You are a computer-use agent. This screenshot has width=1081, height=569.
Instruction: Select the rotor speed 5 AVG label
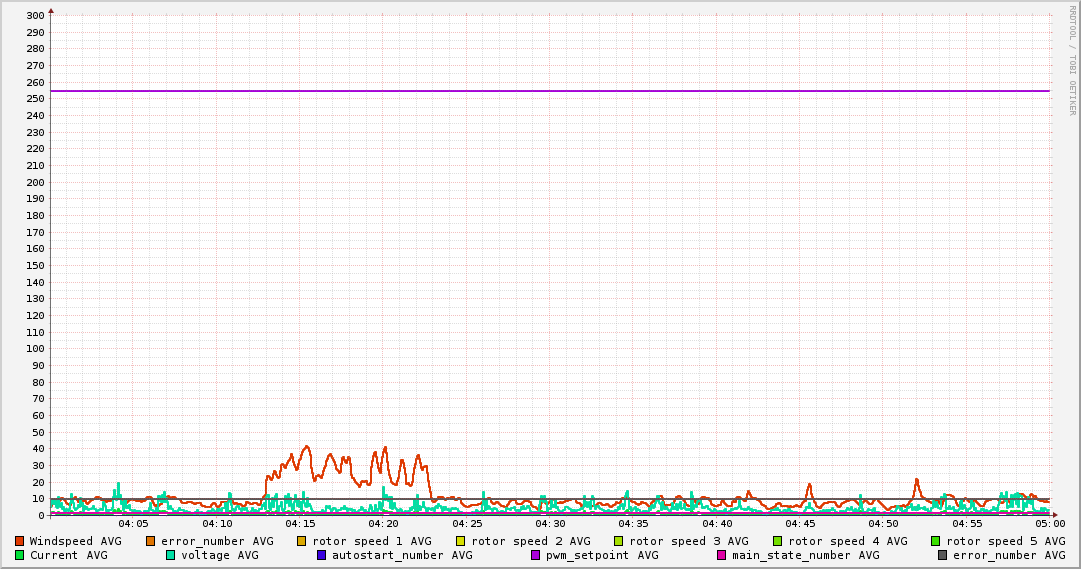(1006, 541)
